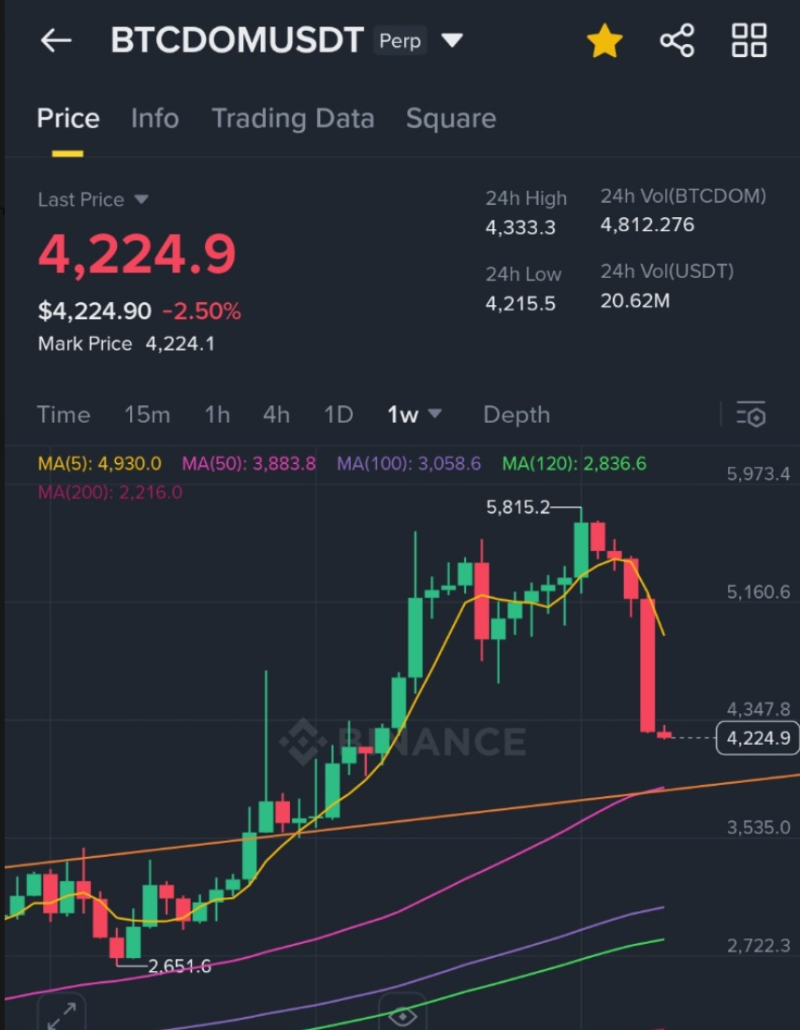Switch to the Info tab
The height and width of the screenshot is (1030, 800).
tap(155, 118)
